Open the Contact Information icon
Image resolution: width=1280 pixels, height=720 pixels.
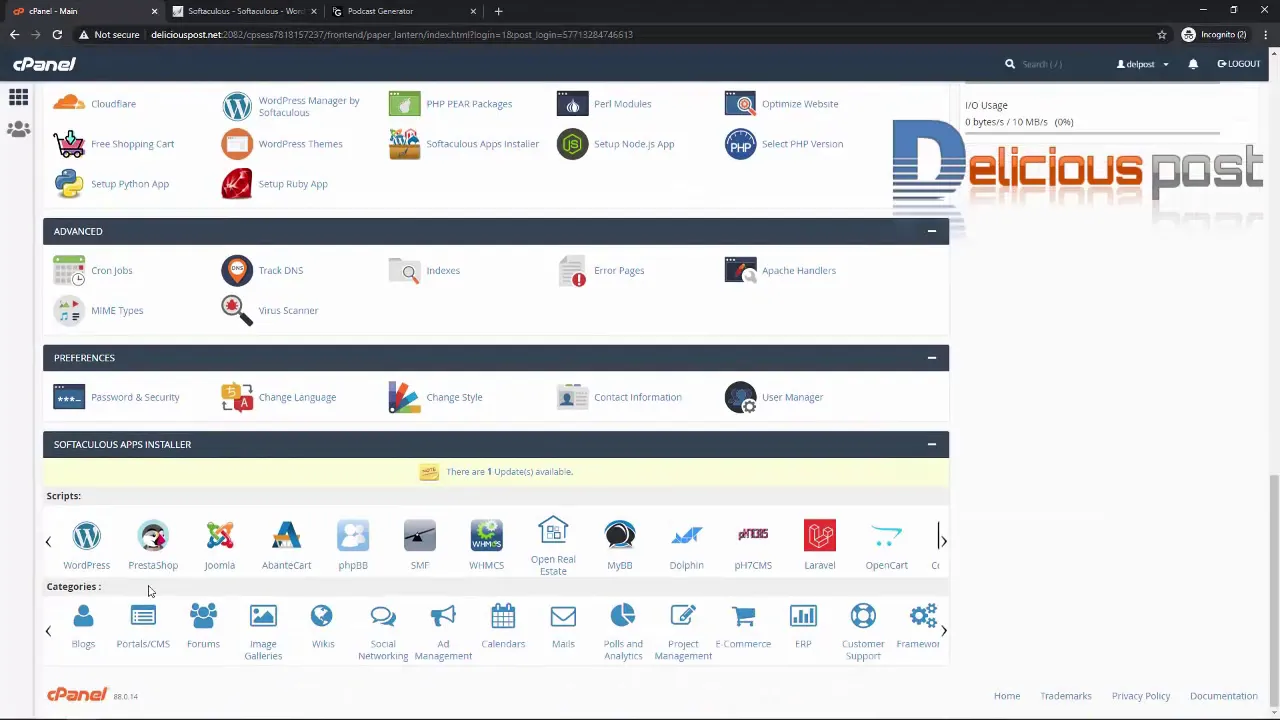coord(573,397)
